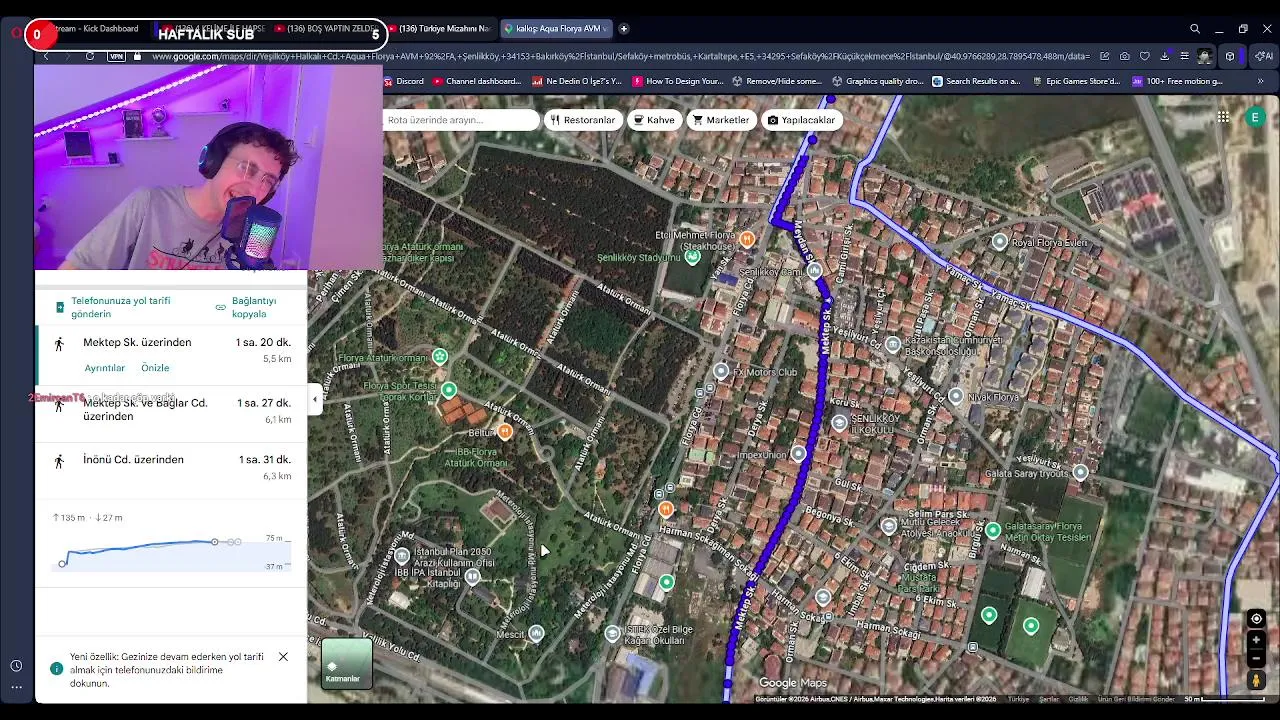Image resolution: width=1280 pixels, height=720 pixels.
Task: Open Ayrıntılar for Mektep Sk. route
Action: [105, 368]
